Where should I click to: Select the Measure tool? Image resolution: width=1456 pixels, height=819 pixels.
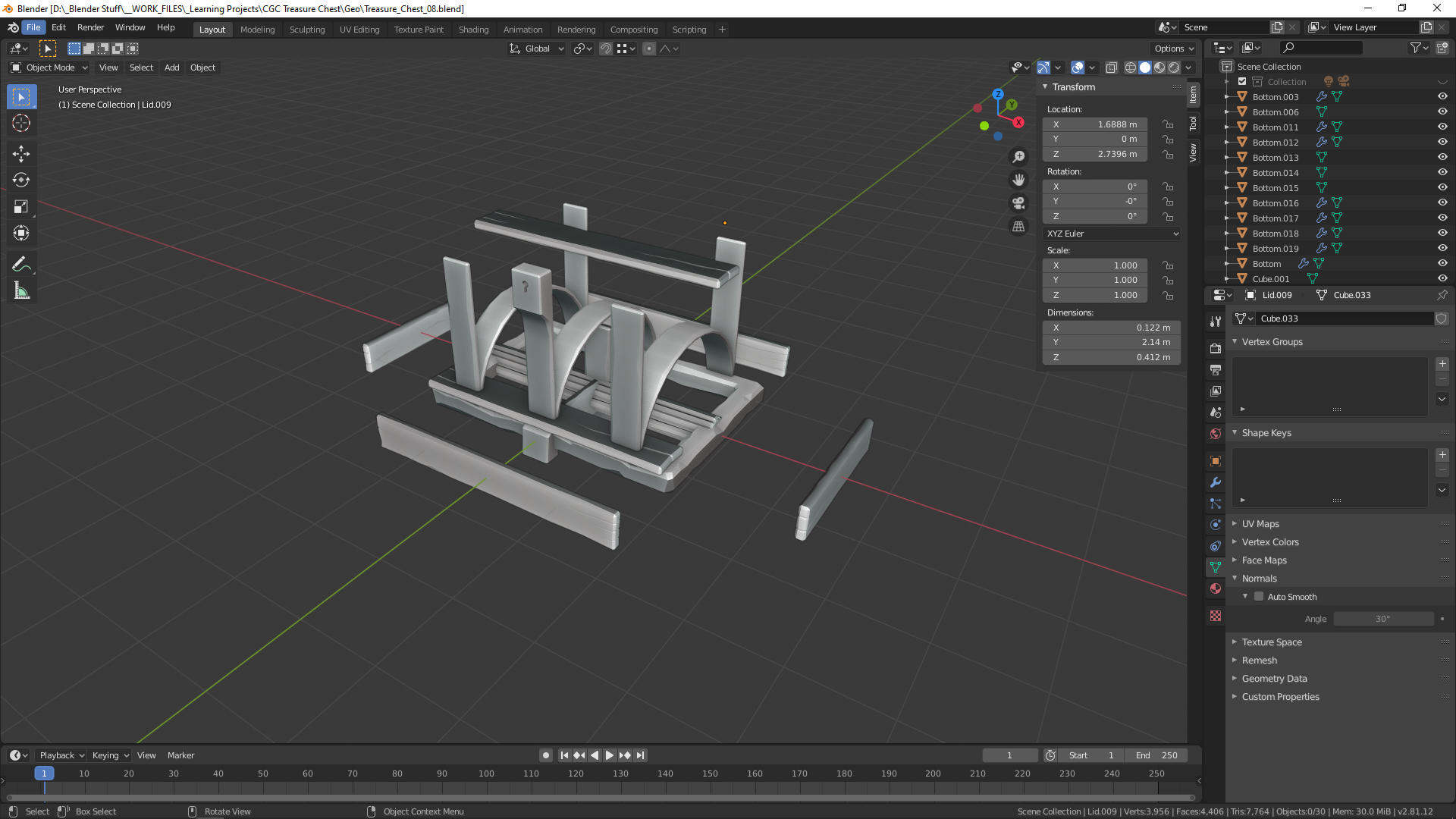tap(21, 291)
